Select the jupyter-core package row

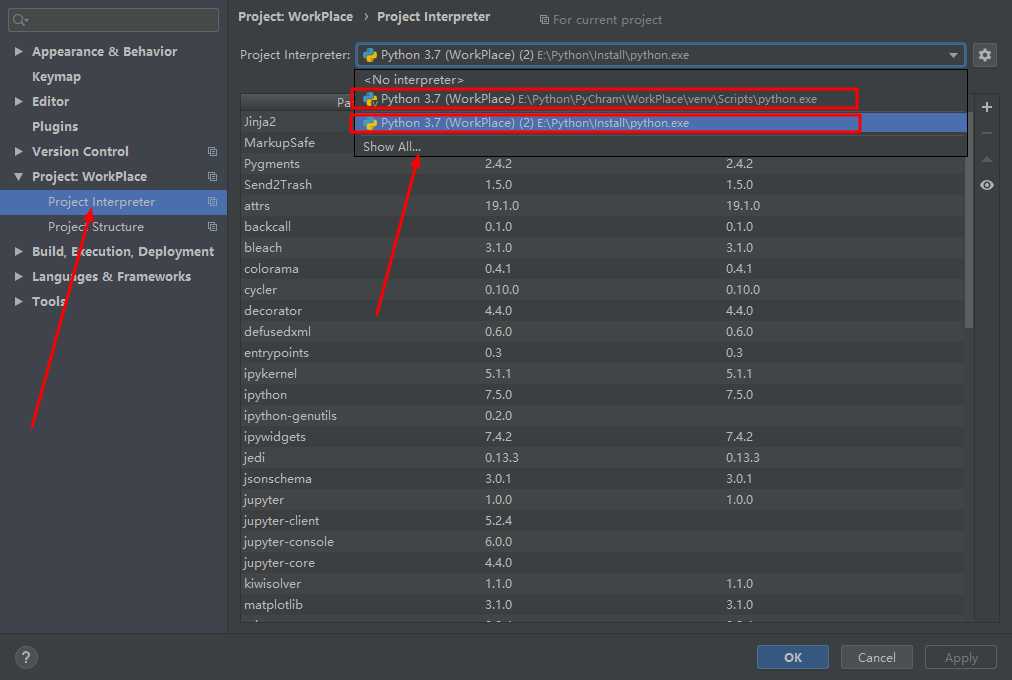pos(603,563)
